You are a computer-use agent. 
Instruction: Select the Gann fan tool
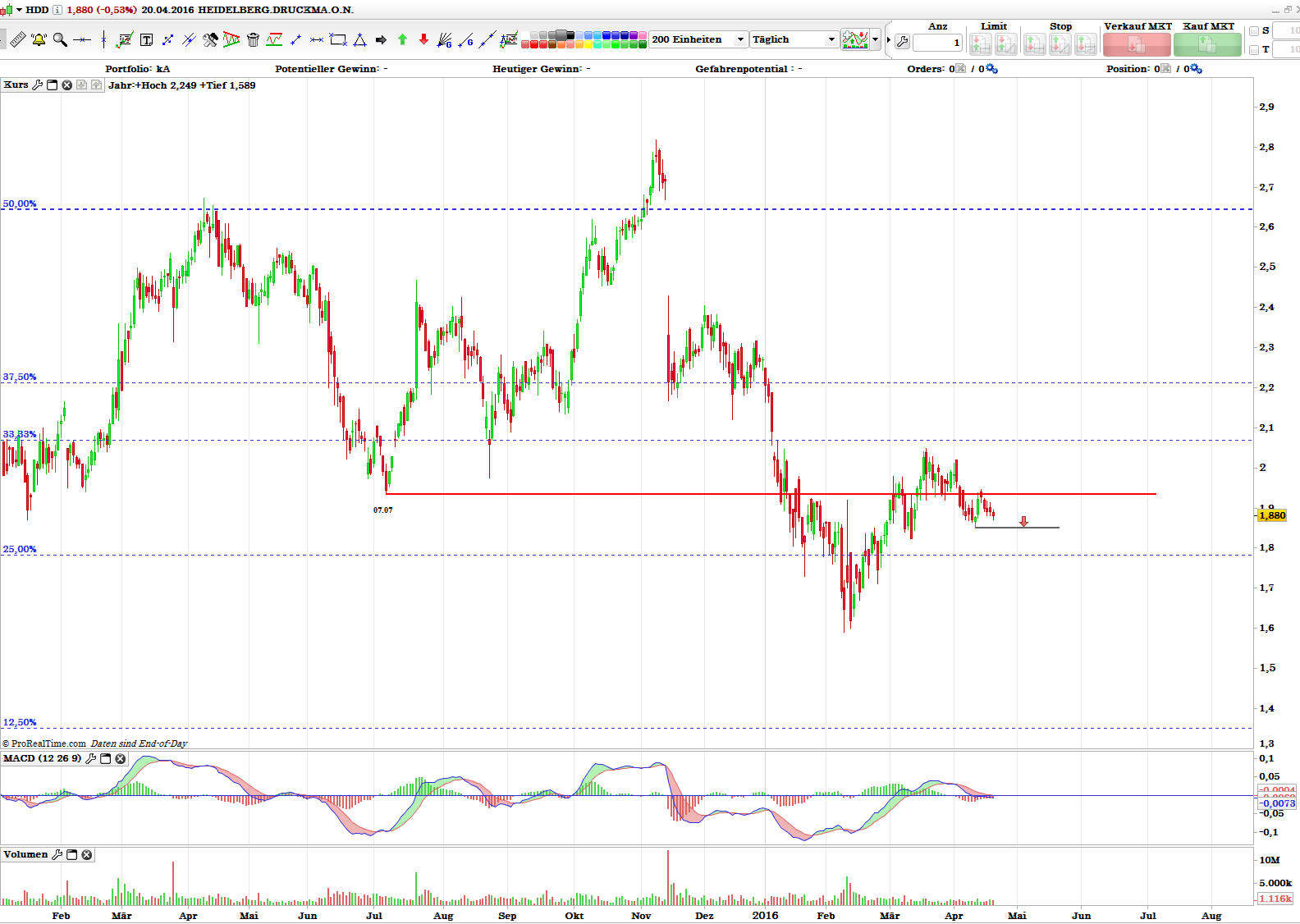click(445, 39)
